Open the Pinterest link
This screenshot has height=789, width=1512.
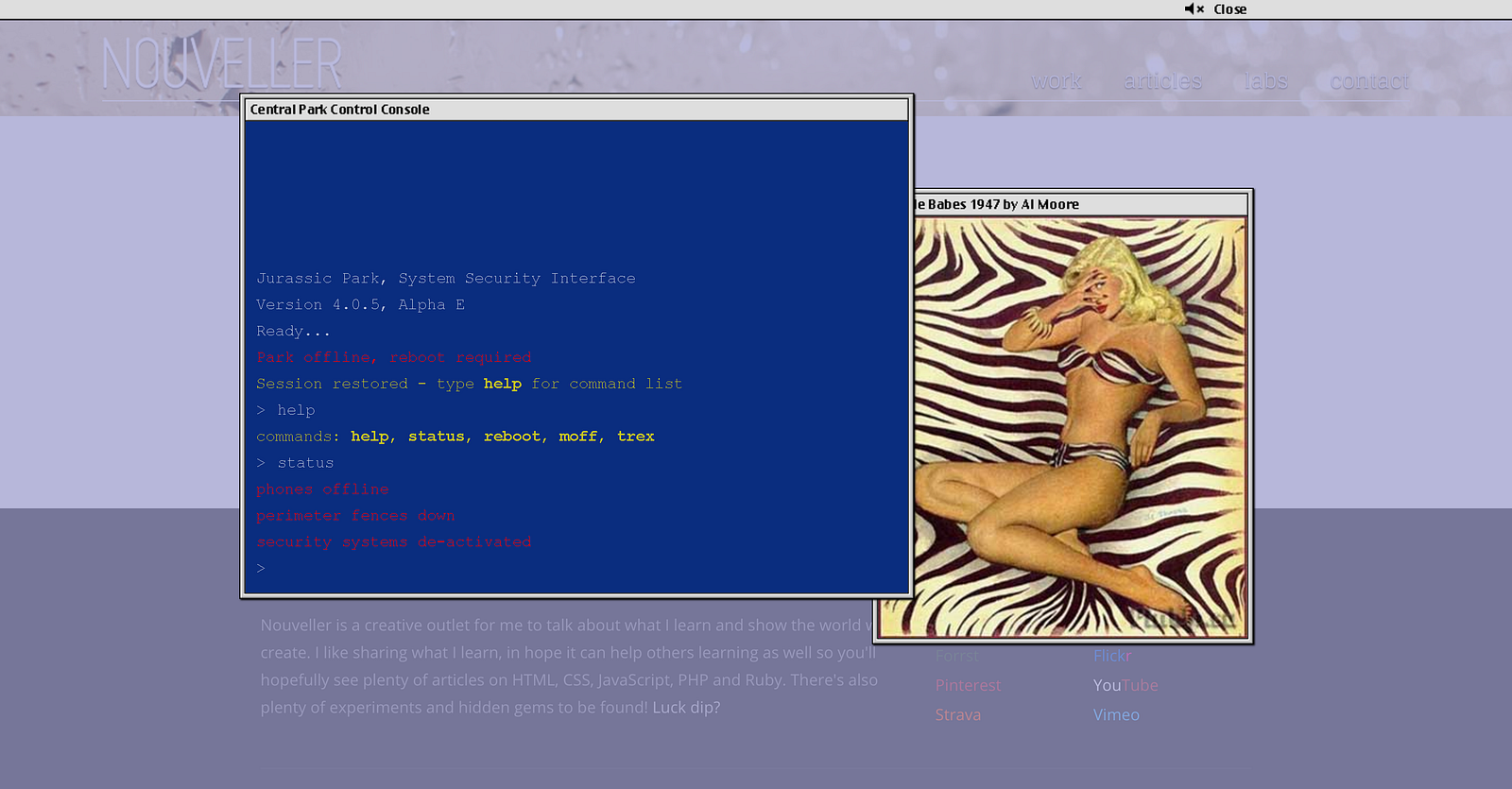[968, 685]
